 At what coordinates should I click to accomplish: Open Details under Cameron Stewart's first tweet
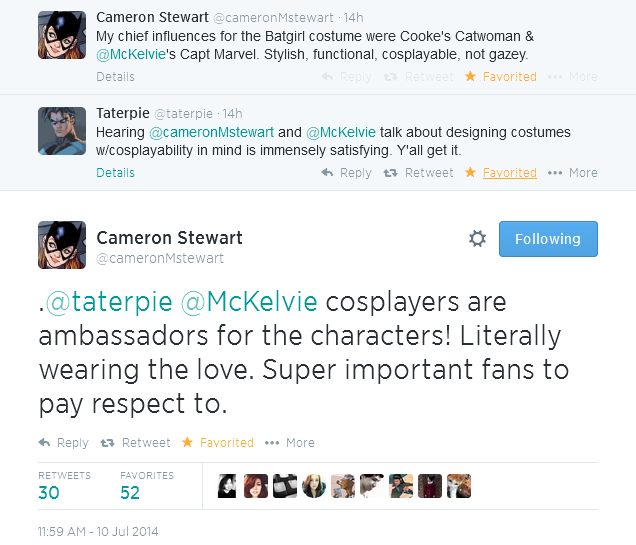tap(115, 77)
